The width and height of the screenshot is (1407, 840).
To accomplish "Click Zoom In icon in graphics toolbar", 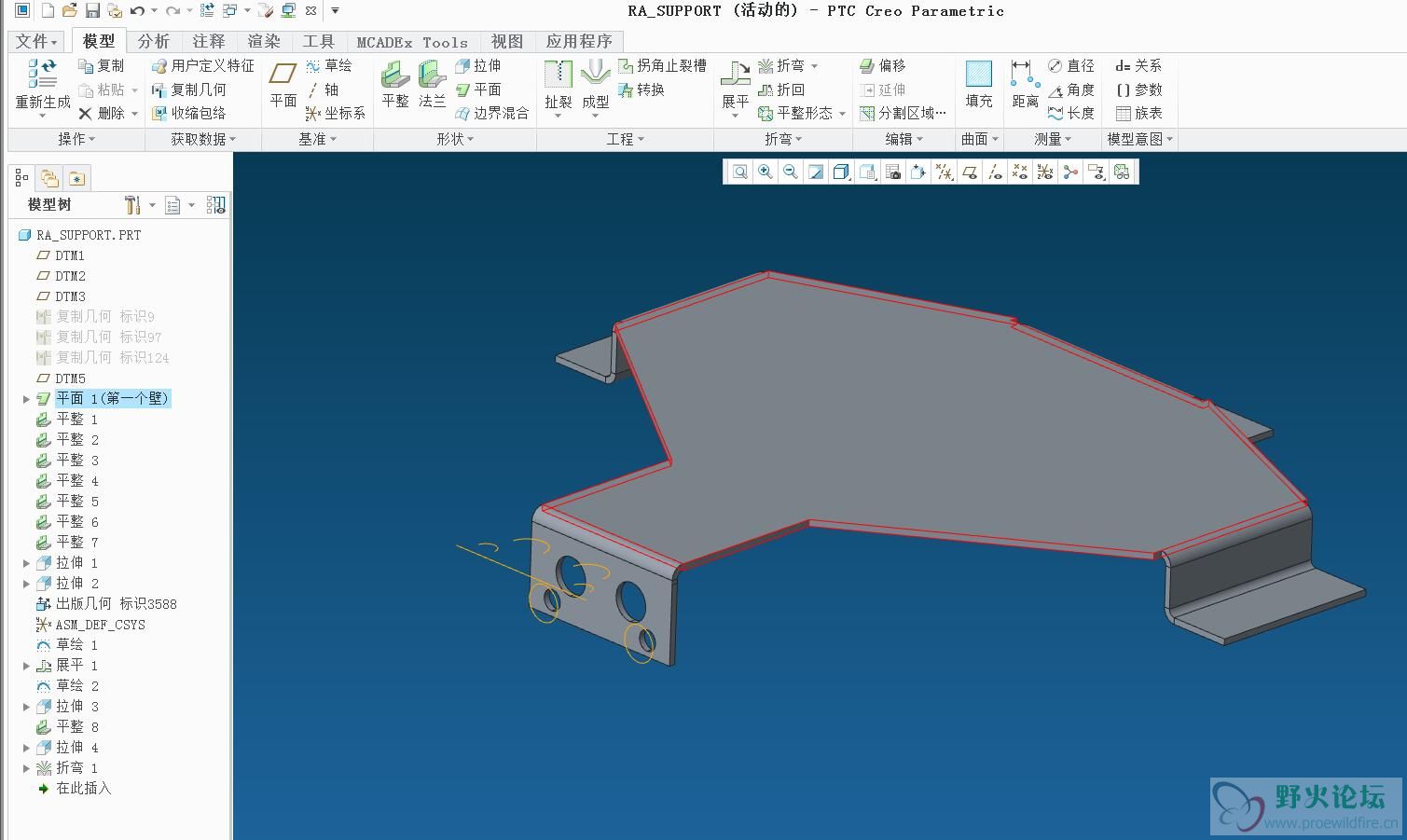I will [766, 172].
